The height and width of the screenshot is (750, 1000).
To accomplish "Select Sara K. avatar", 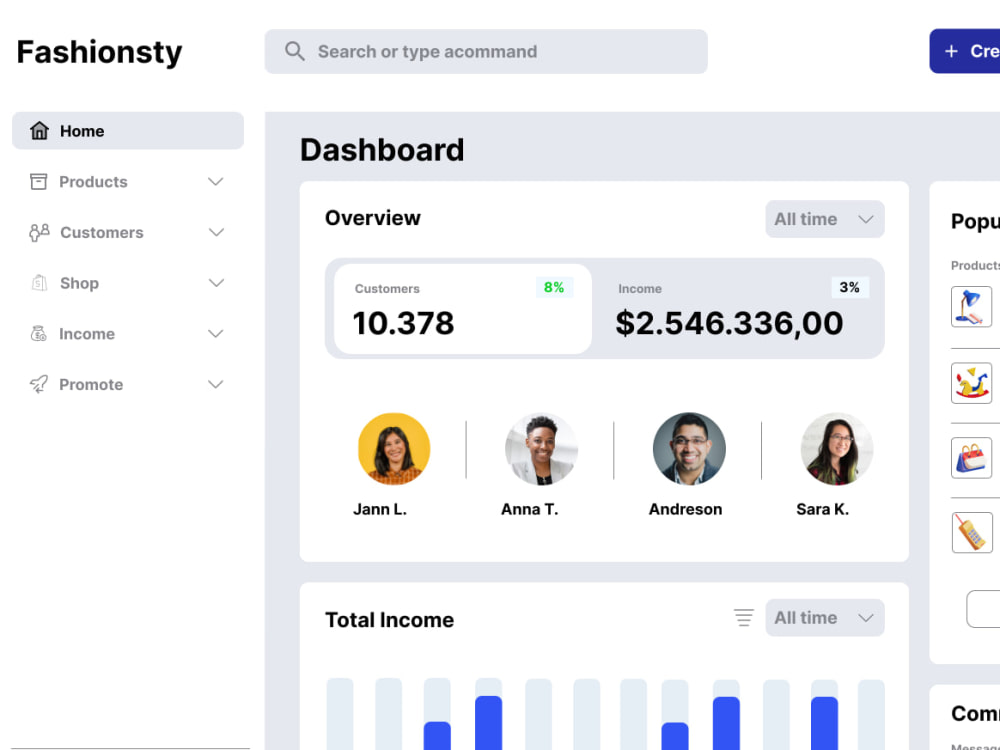I will pos(836,449).
